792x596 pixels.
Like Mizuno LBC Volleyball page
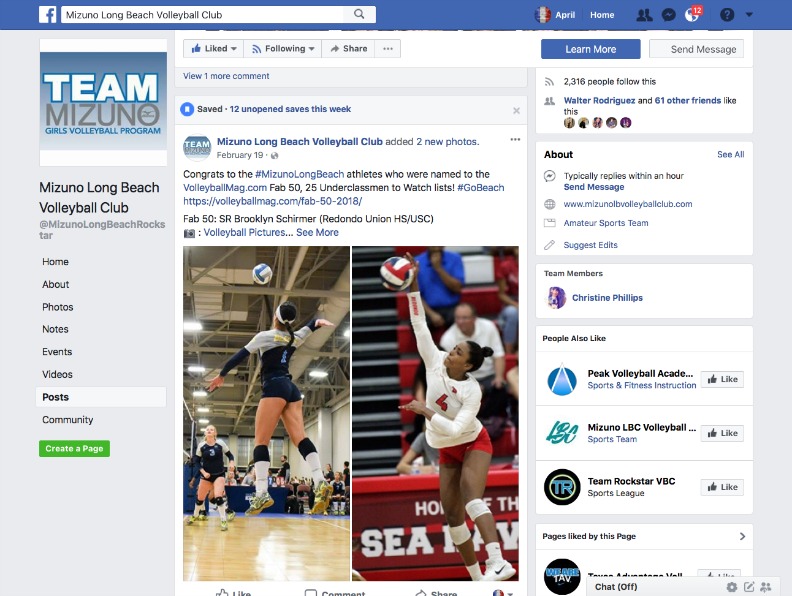coord(722,433)
